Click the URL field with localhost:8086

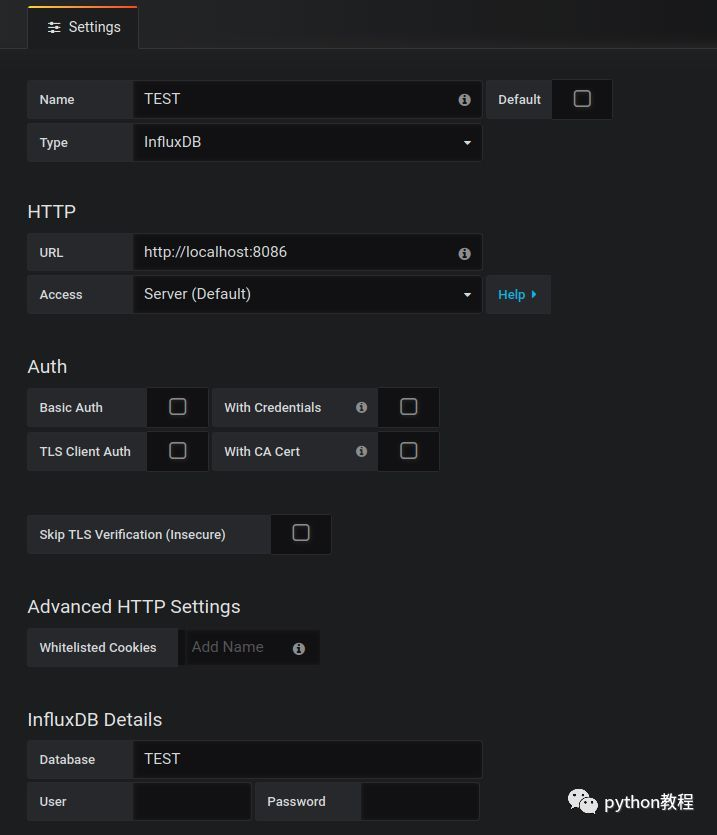[307, 252]
